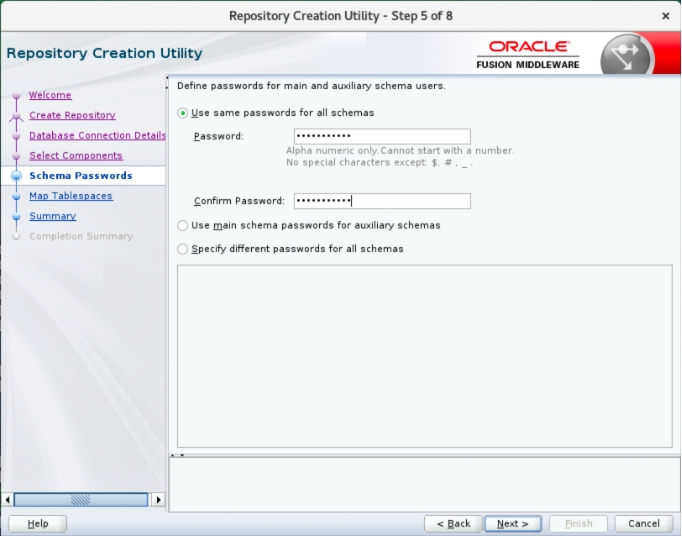Cancel the Repository Creation Utility
The width and height of the screenshot is (682, 536).
[x=644, y=523]
